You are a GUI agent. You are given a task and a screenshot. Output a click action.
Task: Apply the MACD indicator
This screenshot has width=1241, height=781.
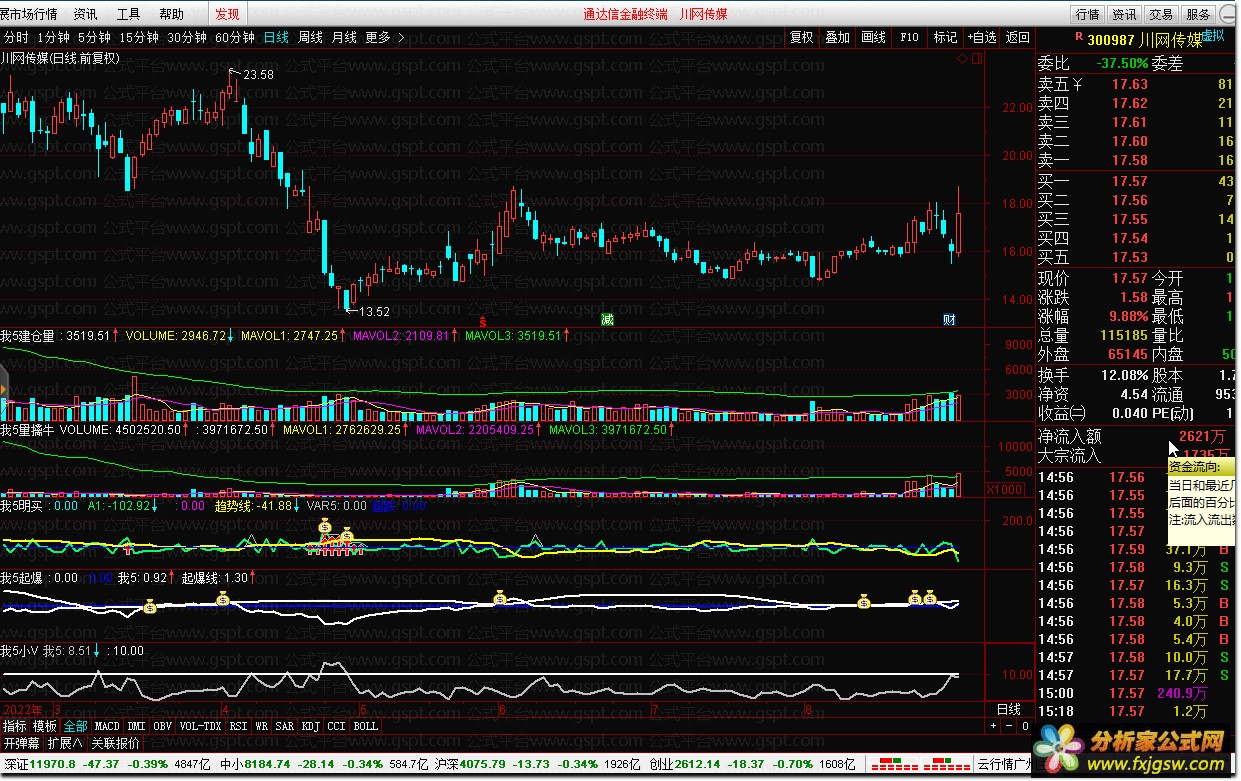[x=107, y=726]
